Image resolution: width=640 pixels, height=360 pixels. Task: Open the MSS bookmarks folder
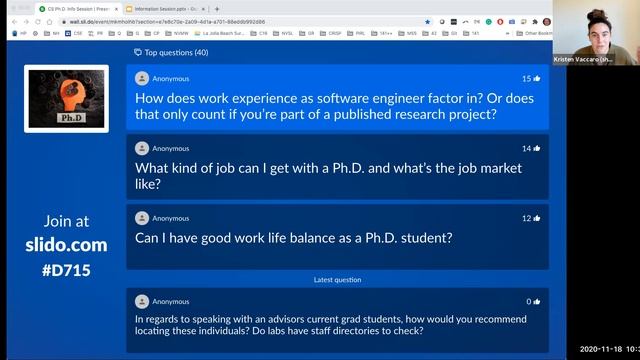[x=407, y=33]
